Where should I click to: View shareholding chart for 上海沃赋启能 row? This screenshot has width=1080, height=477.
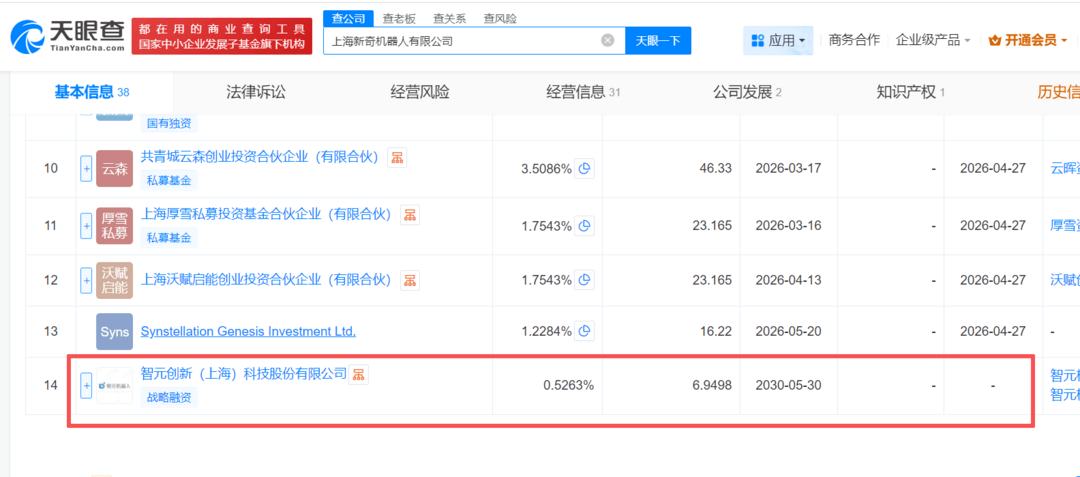pos(585,280)
